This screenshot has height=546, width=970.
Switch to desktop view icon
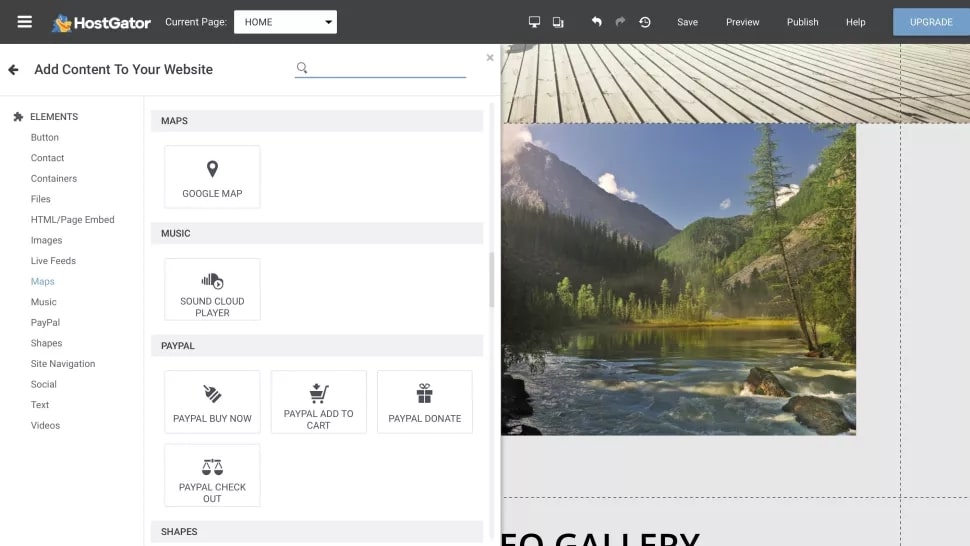coord(534,22)
